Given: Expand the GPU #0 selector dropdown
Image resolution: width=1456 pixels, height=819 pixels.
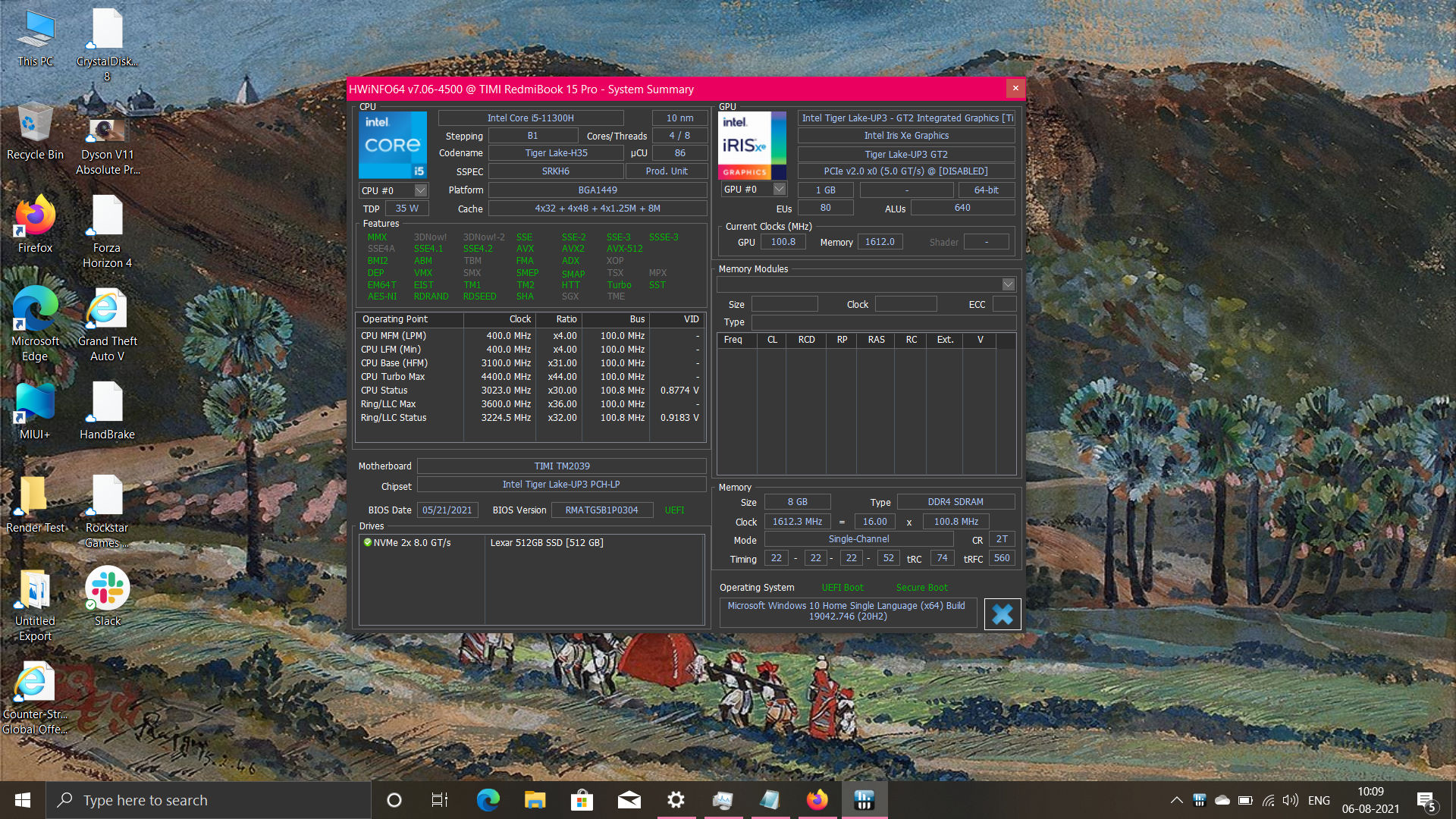Looking at the screenshot, I should tap(780, 189).
